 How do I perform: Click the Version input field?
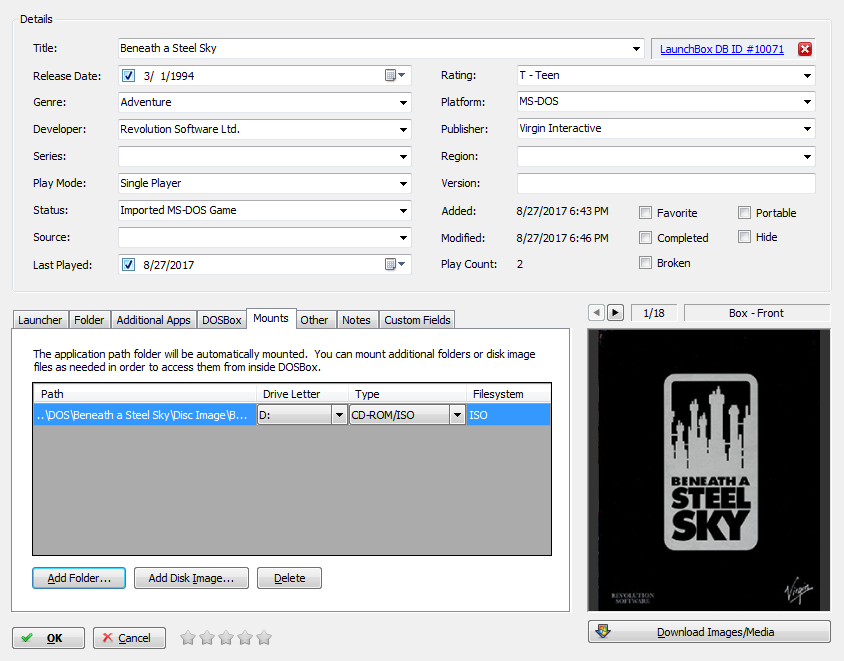(x=666, y=183)
